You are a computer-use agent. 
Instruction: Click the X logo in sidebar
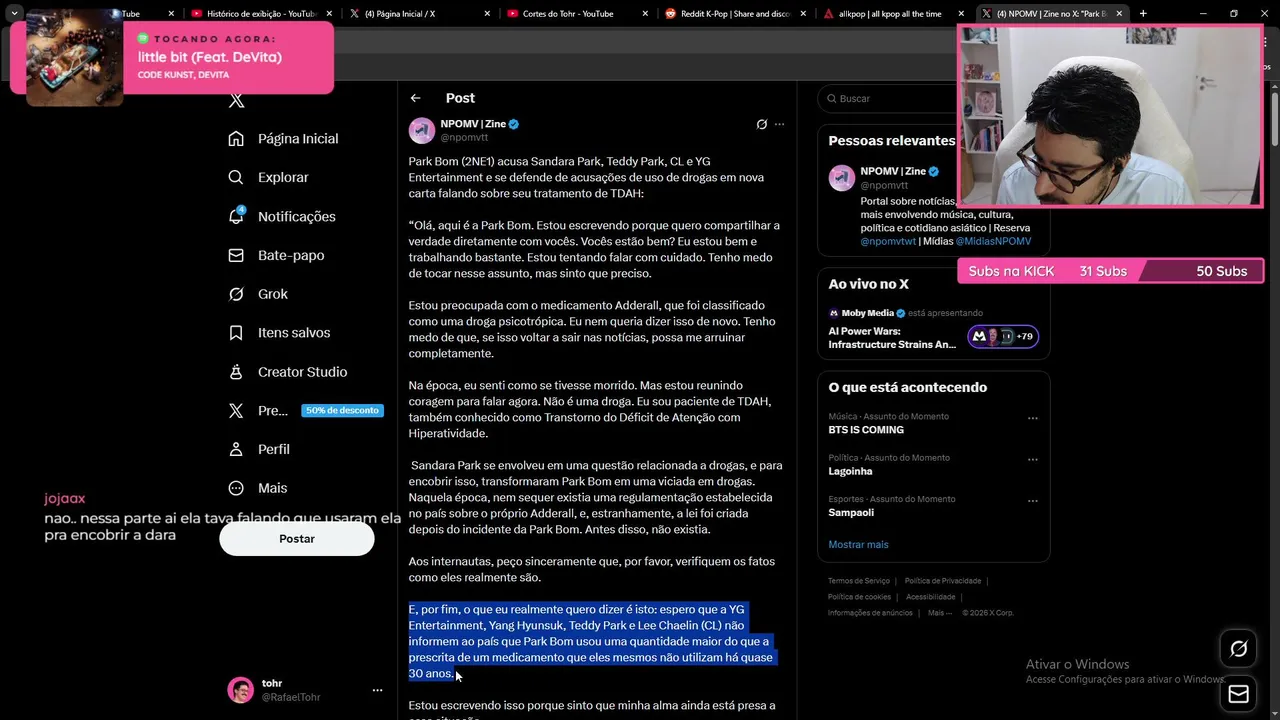coord(236,100)
